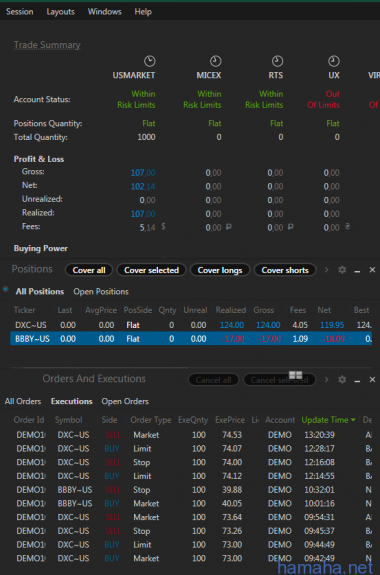This screenshot has width=380, height=575.
Task: Sort by Update Time dropdown arrow
Action: pyautogui.click(x=353, y=420)
